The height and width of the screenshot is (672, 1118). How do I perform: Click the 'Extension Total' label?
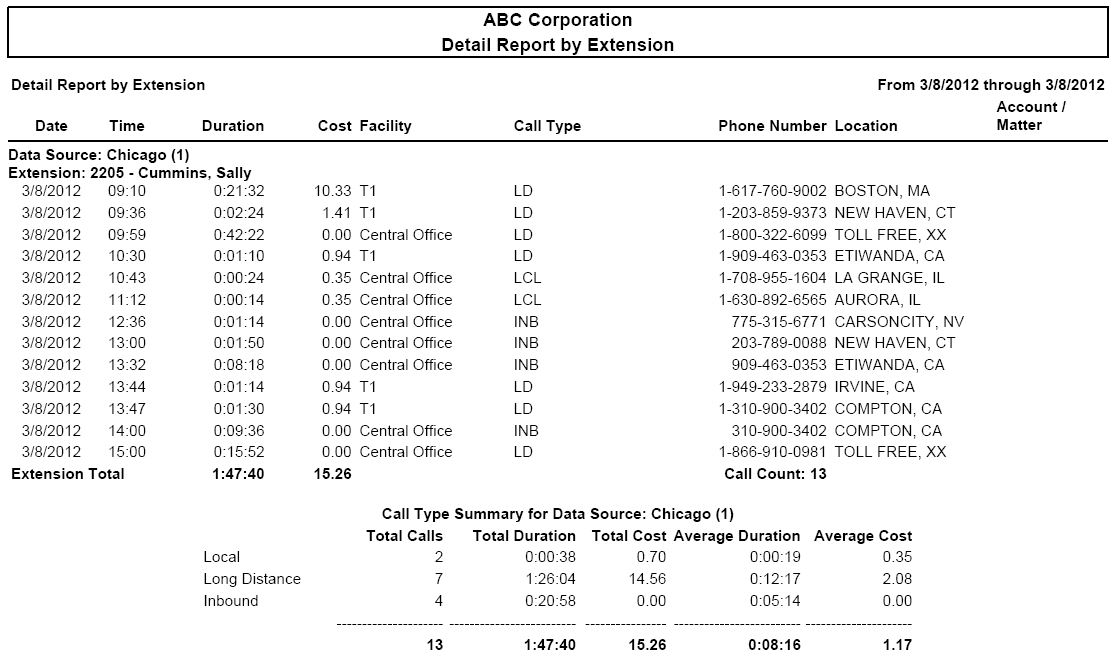(68, 474)
